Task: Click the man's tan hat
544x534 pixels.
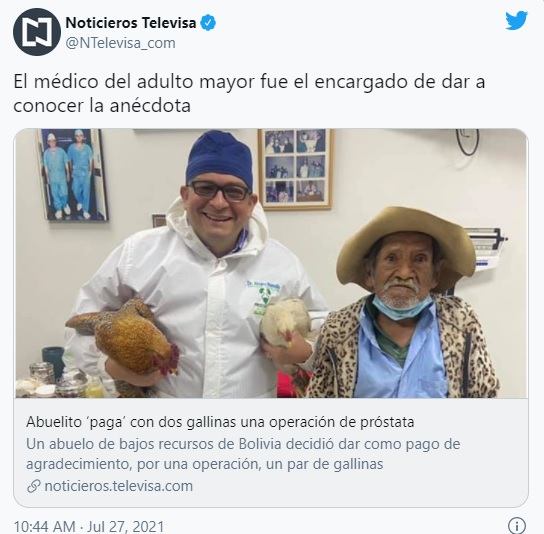Action: 405,244
